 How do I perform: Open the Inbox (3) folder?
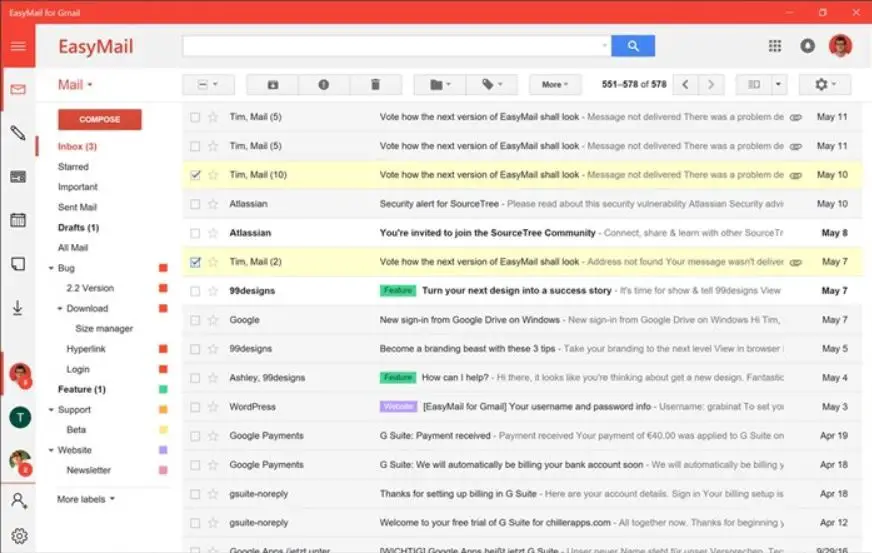click(77, 146)
